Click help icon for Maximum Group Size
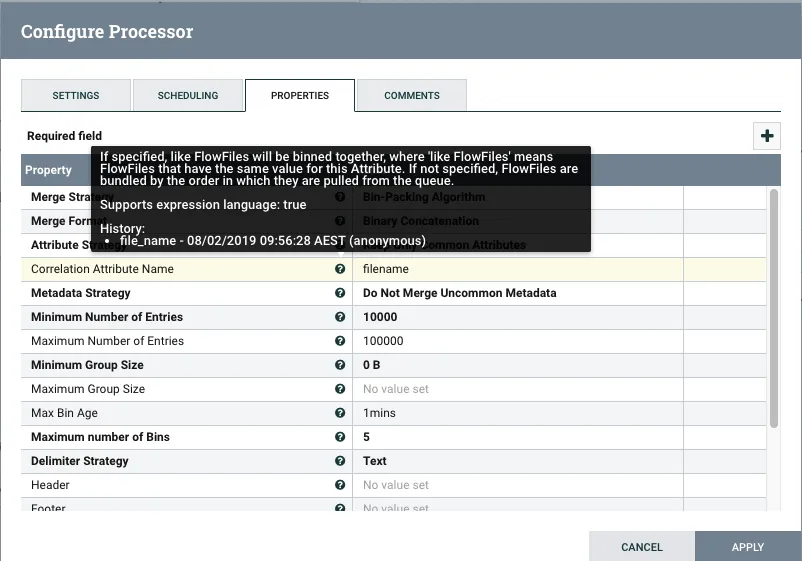802x561 pixels. click(340, 389)
